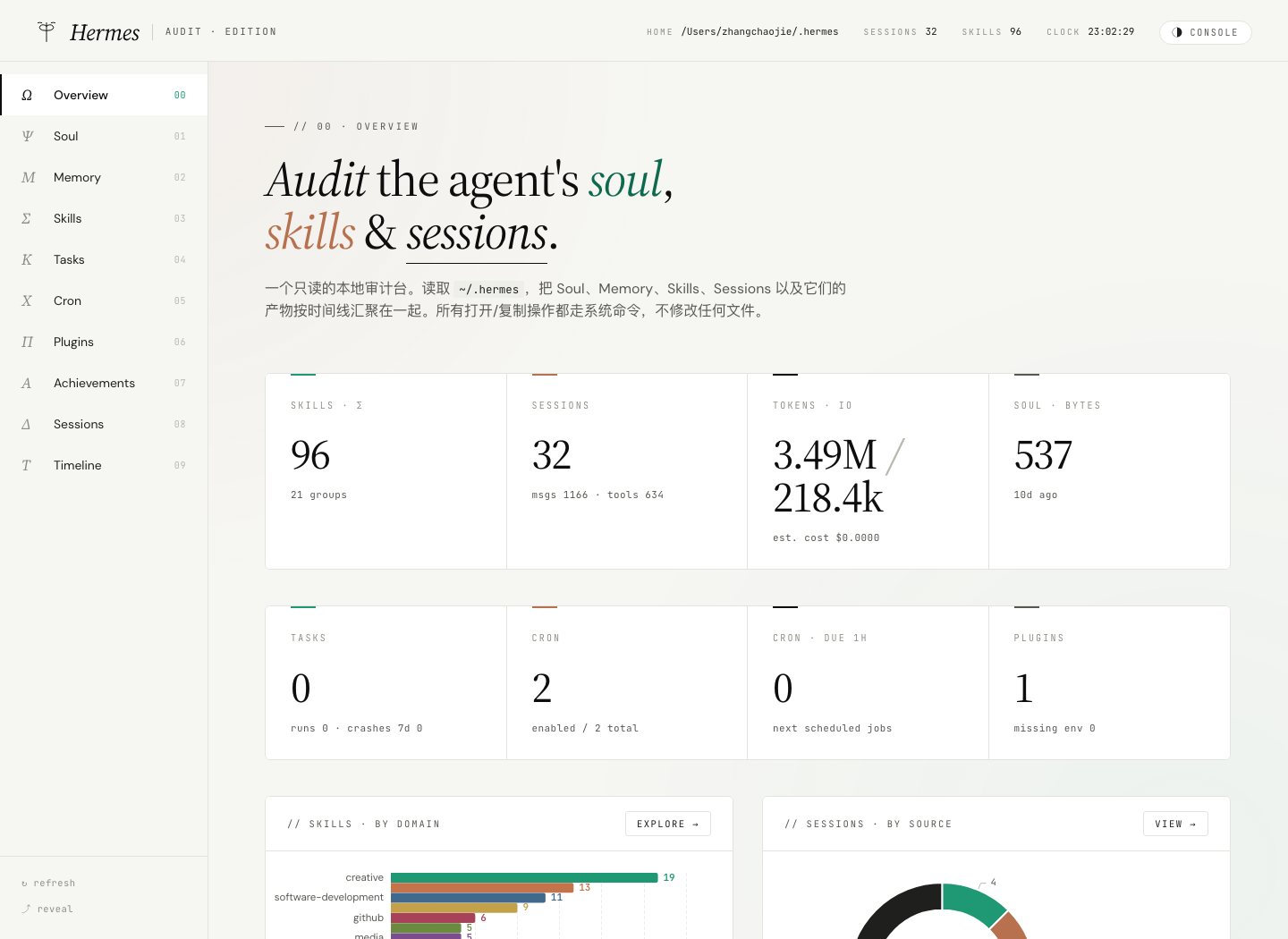Image resolution: width=1288 pixels, height=939 pixels.
Task: Click 'next scheduled jobs' text
Action: pos(832,728)
